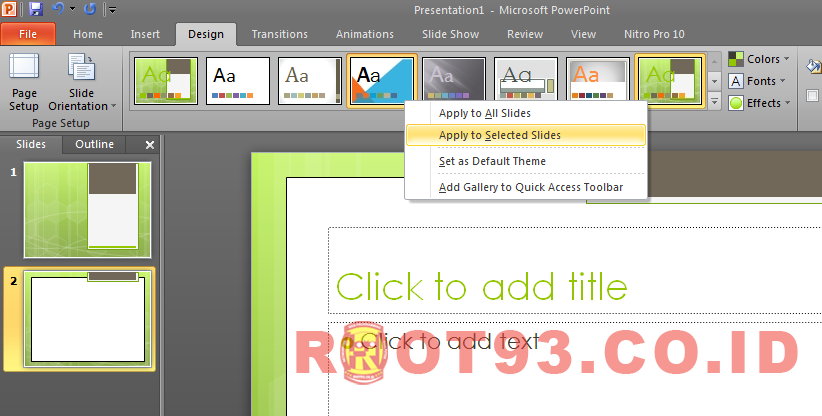Select the last highlighted green theme thumbnail

pyautogui.click(x=670, y=81)
